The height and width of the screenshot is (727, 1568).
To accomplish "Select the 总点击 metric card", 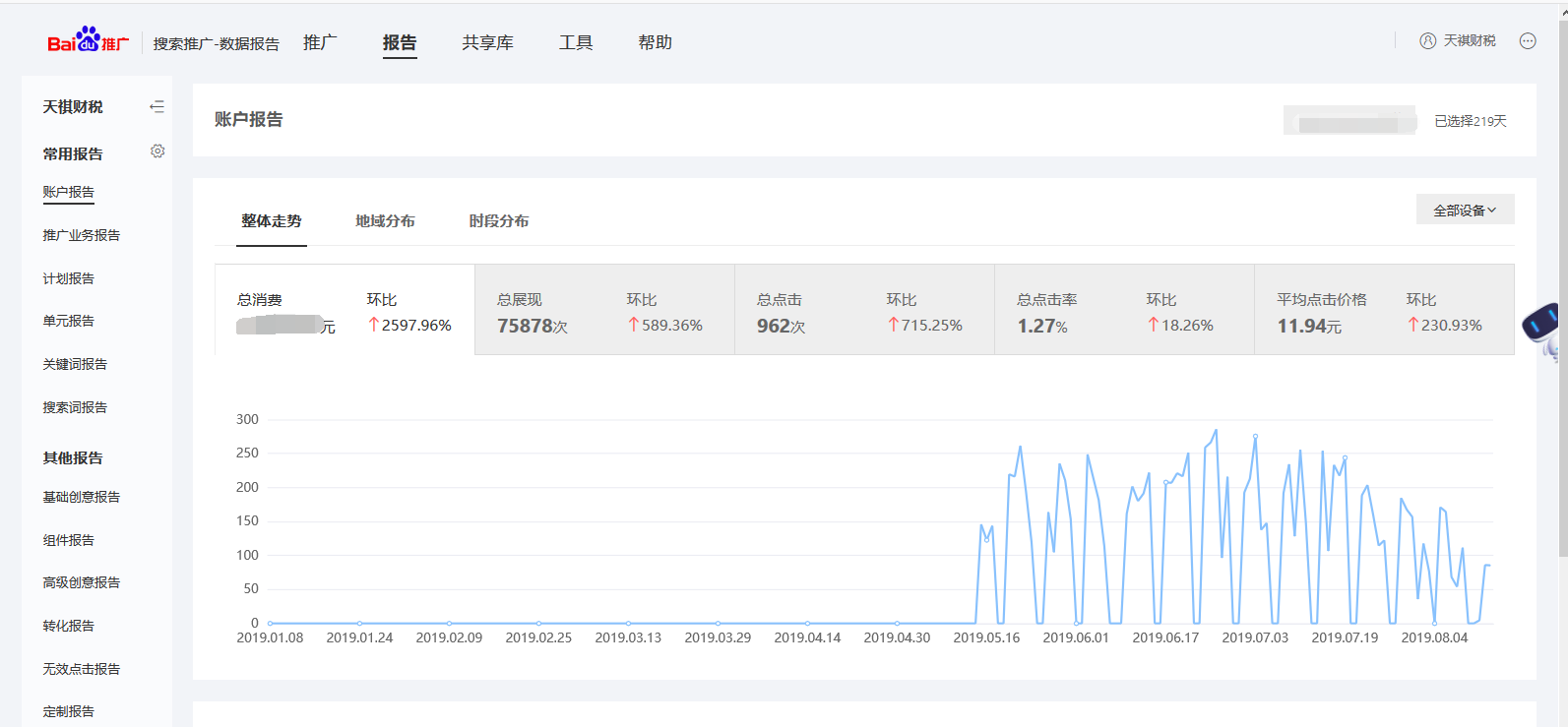I will click(x=863, y=310).
